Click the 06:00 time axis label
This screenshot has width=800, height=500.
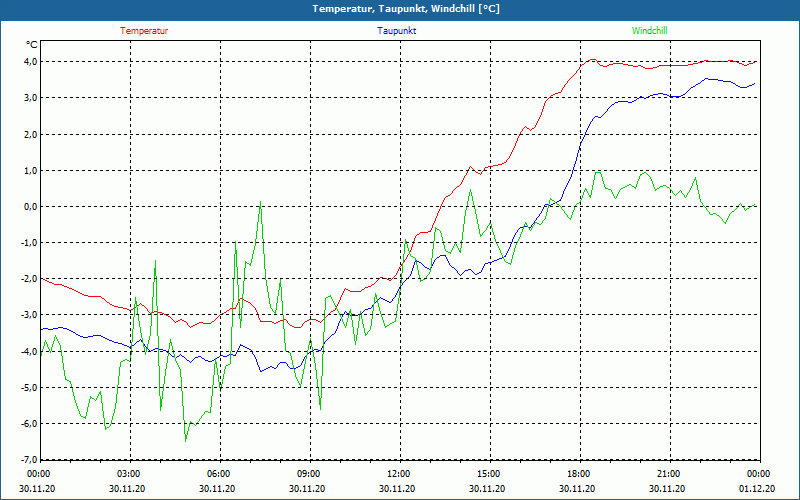click(x=220, y=474)
